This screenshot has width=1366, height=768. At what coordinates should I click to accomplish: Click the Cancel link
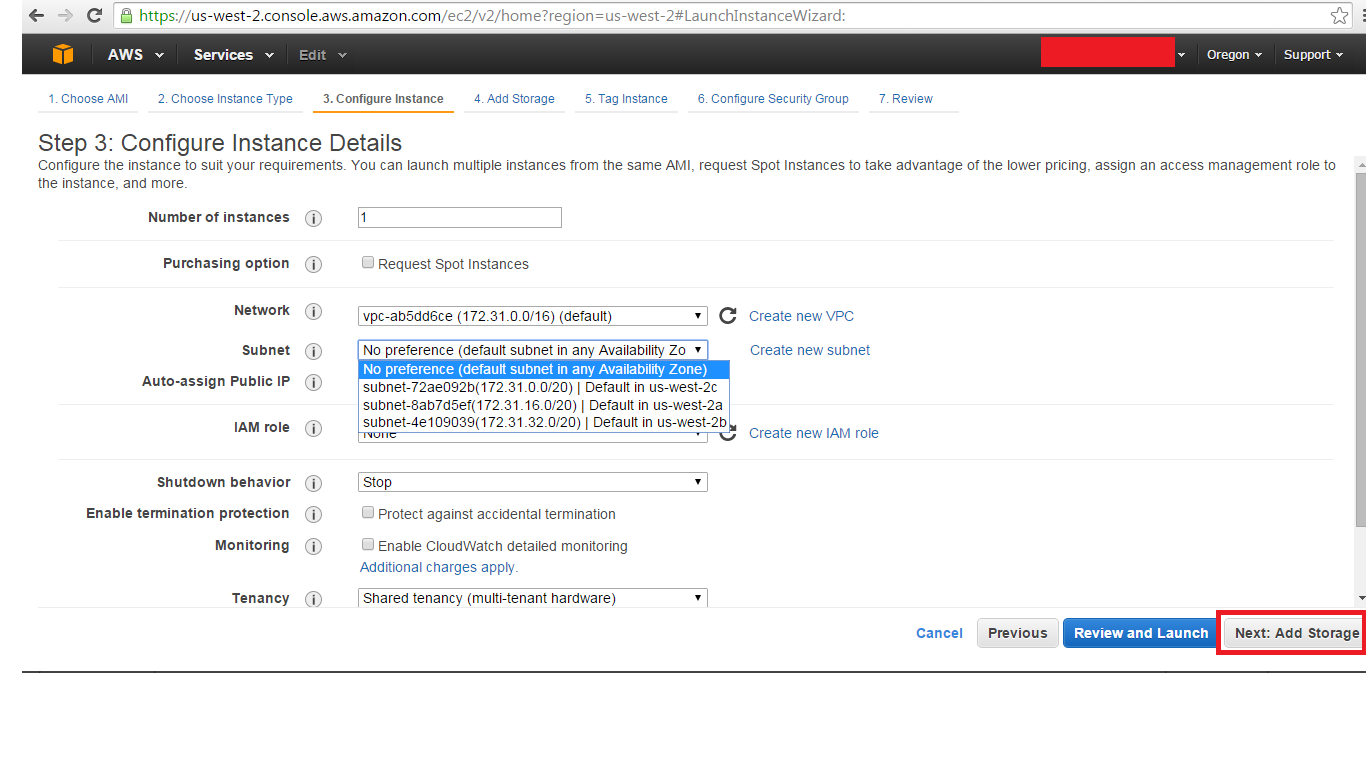(x=939, y=633)
